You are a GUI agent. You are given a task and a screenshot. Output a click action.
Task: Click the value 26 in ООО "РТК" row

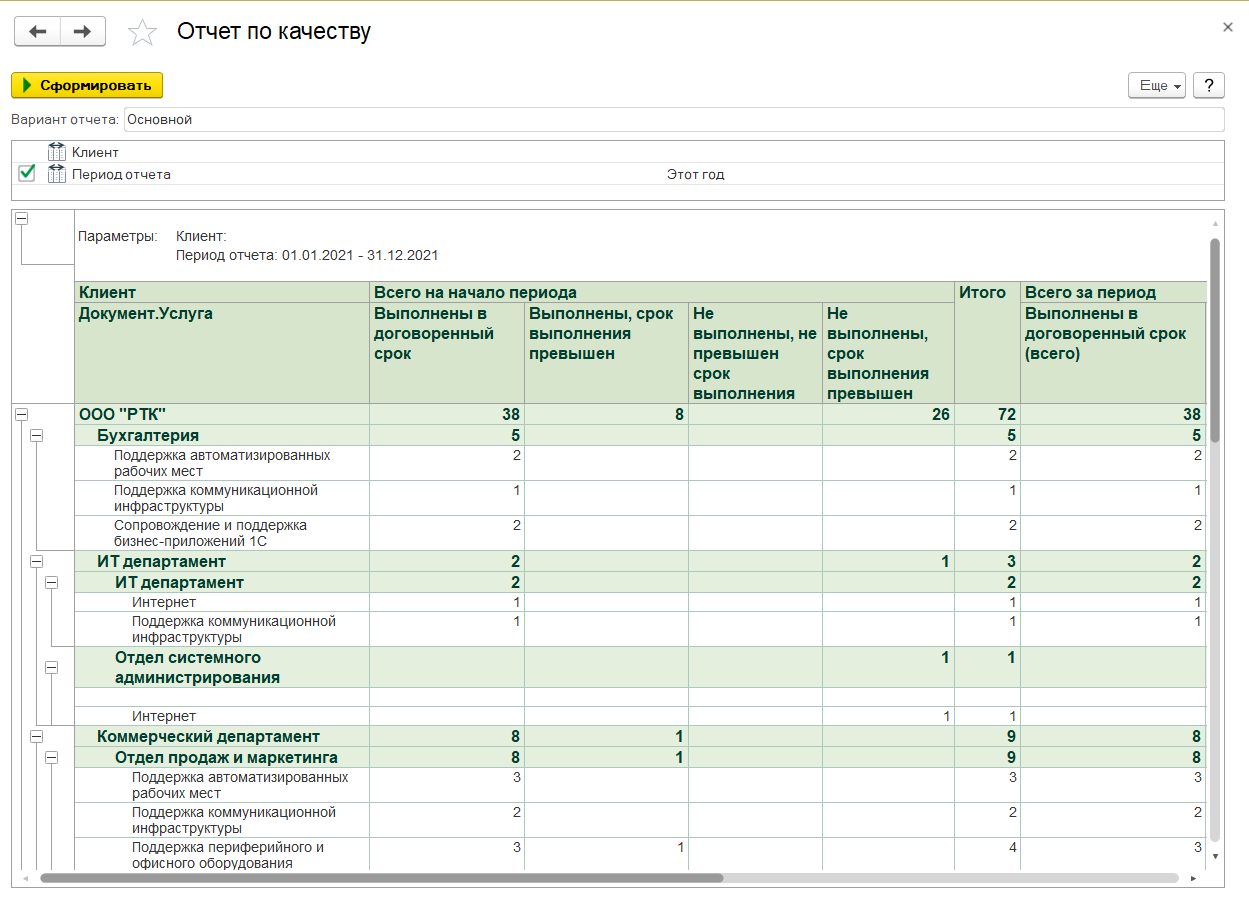coord(940,414)
